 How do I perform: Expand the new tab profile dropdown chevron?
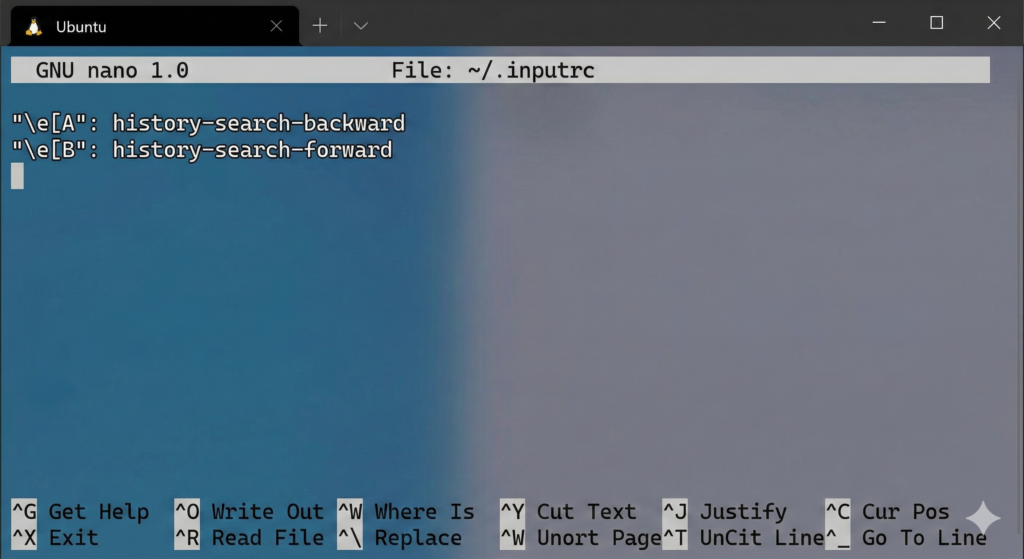tap(361, 26)
